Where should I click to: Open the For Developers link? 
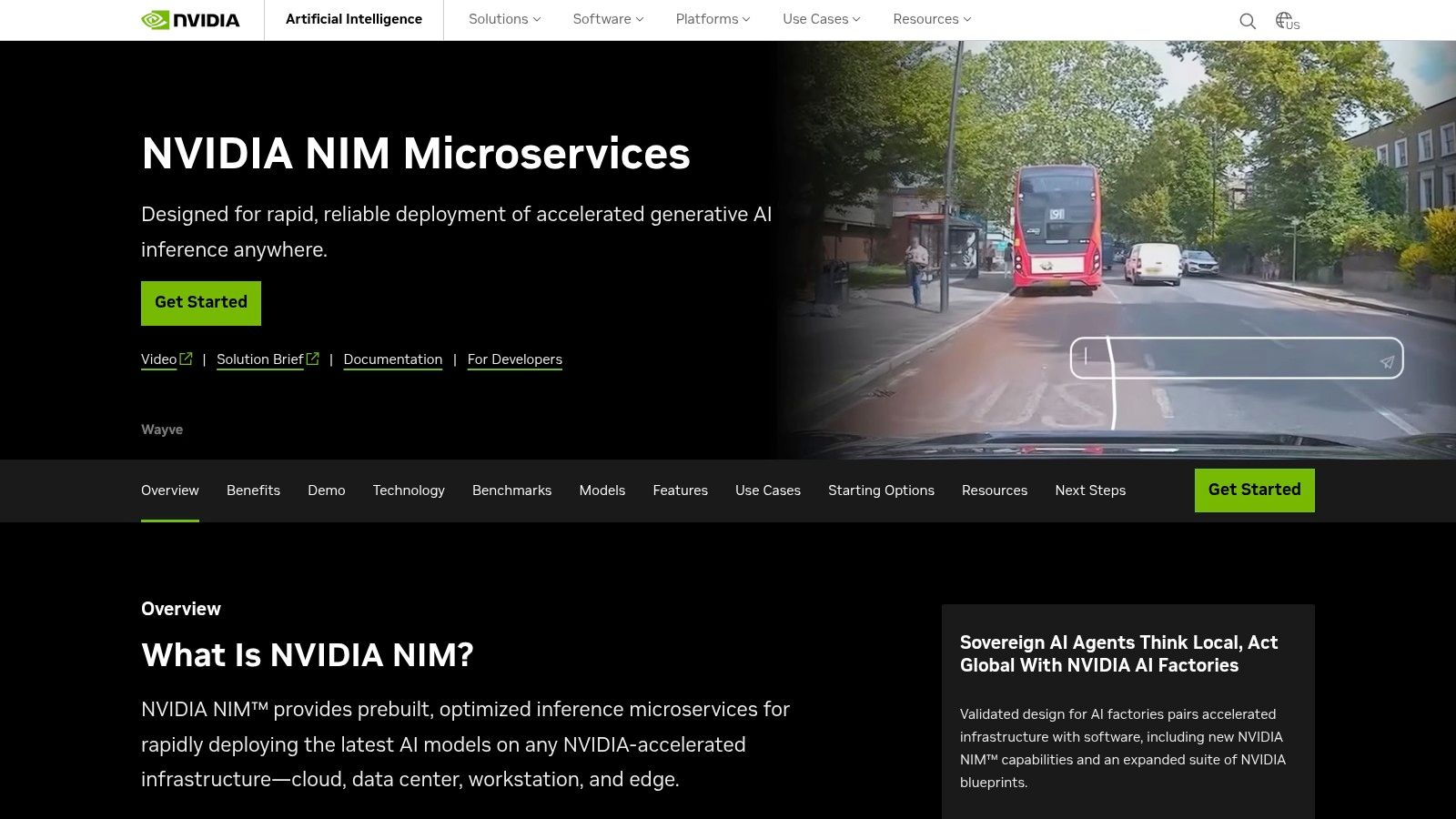coord(514,359)
